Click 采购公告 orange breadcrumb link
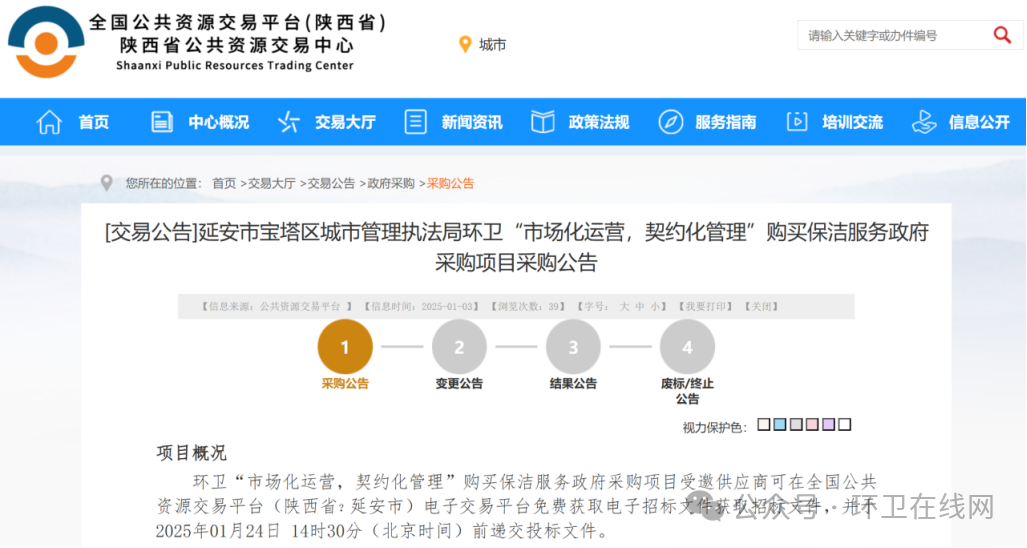 pyautogui.click(x=451, y=183)
